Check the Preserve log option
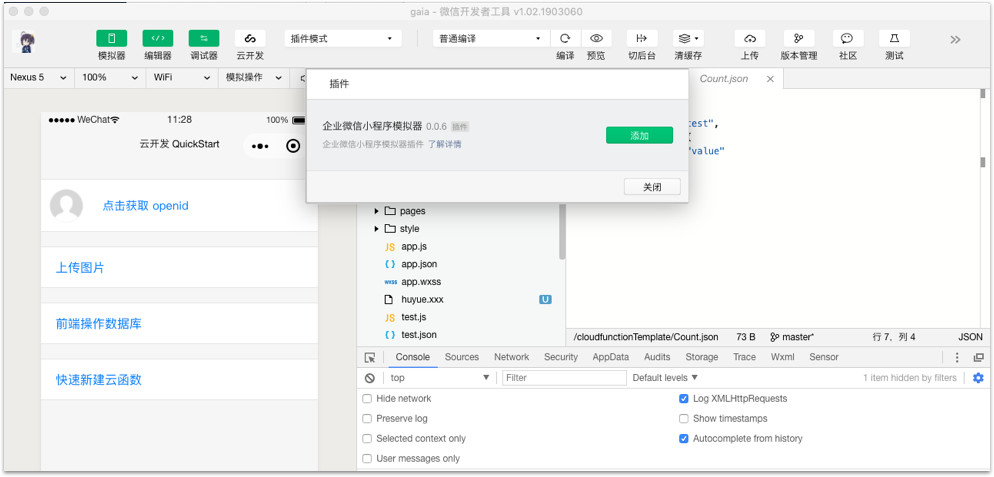Viewport: 994px width, 477px height. tap(367, 419)
